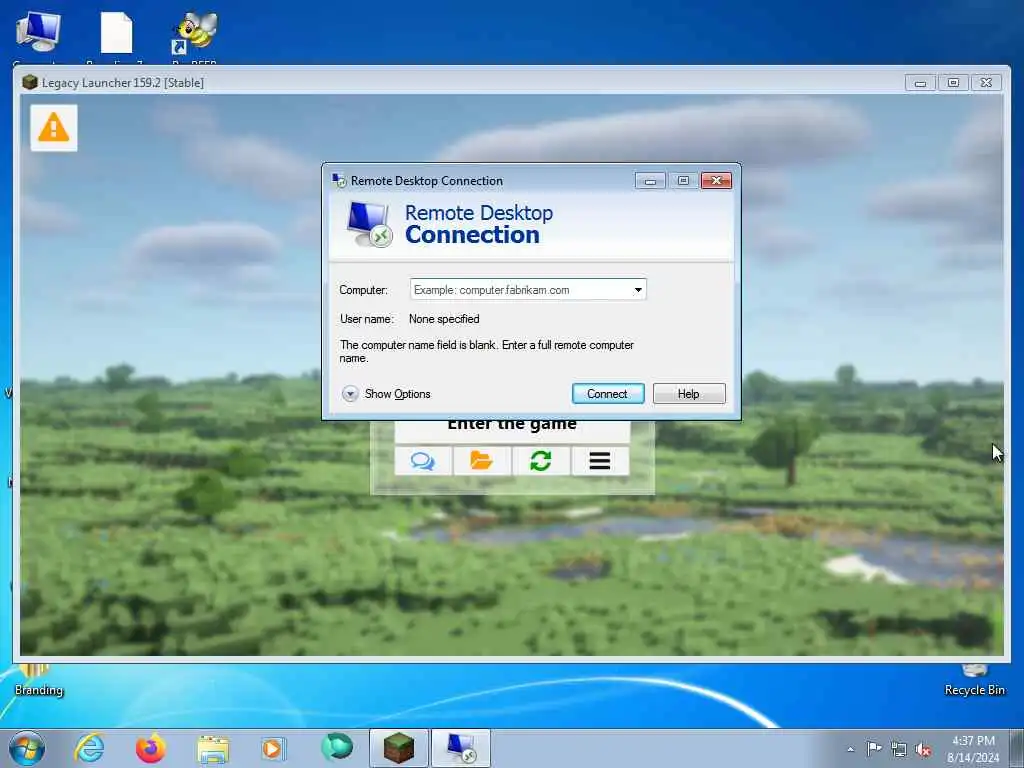1024x768 pixels.
Task: Open the Computer name dropdown arrow
Action: point(637,290)
